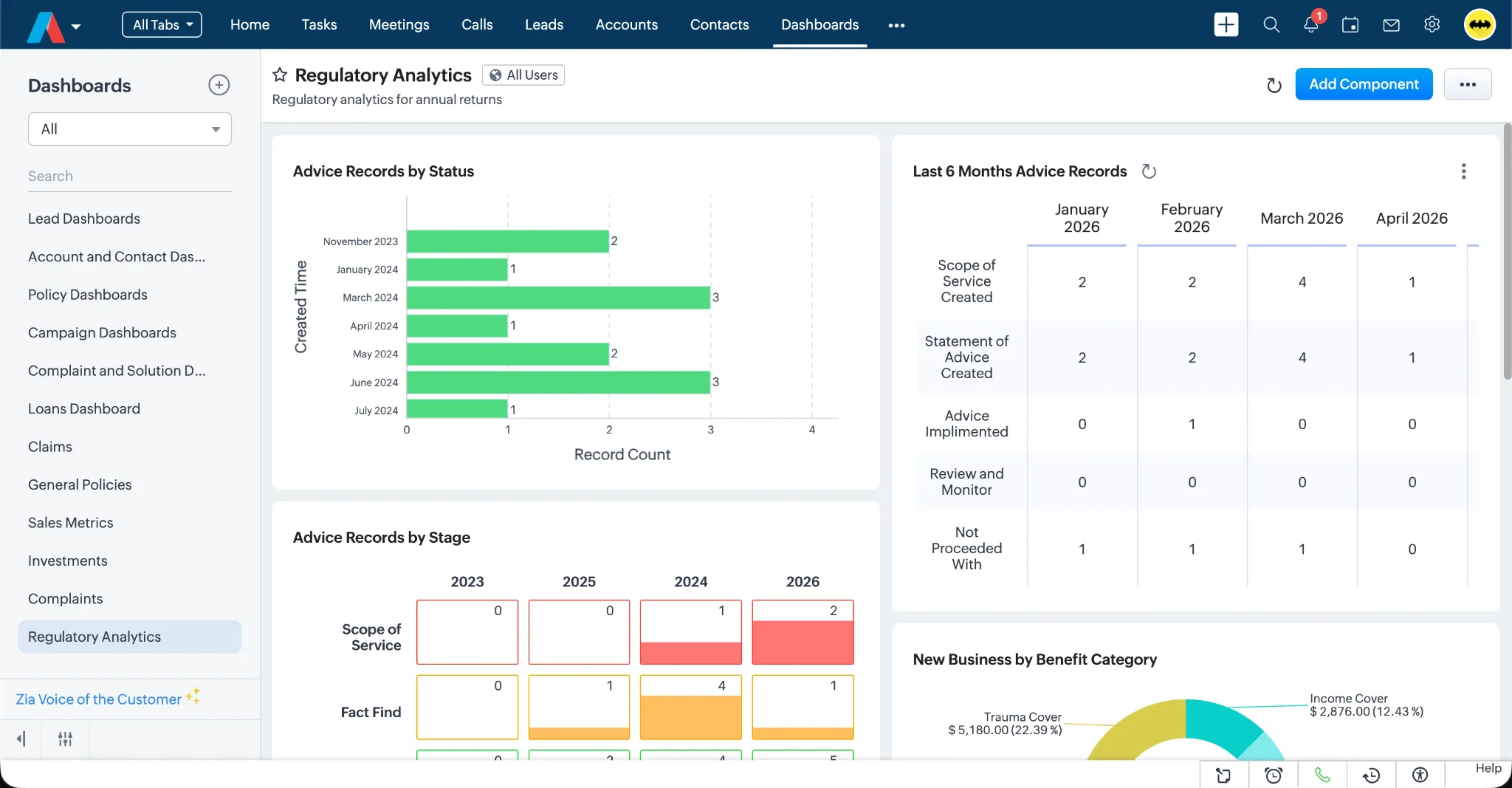Navigate to the Leads tab

tap(544, 24)
